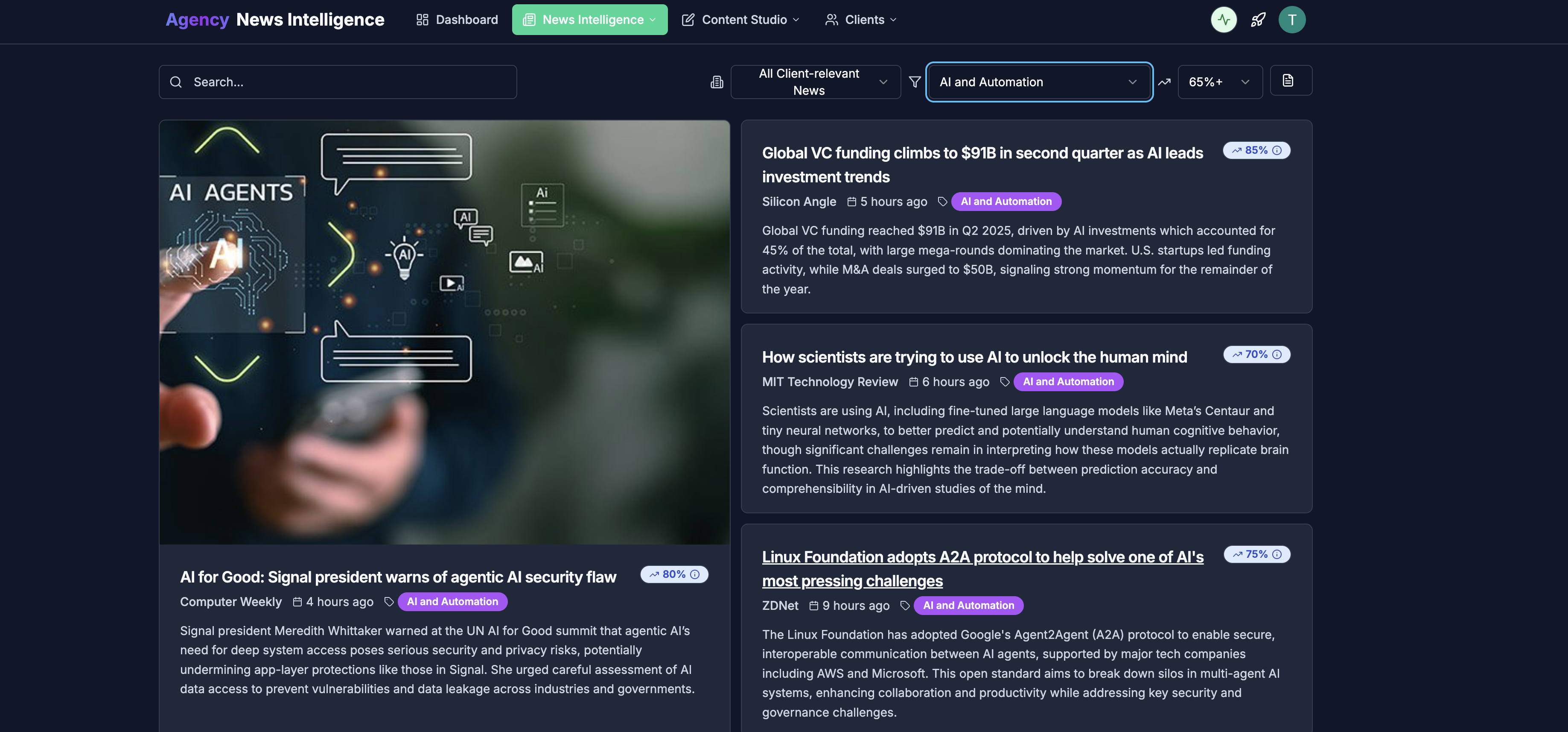Click the info icon on 85% badge

point(1277,150)
